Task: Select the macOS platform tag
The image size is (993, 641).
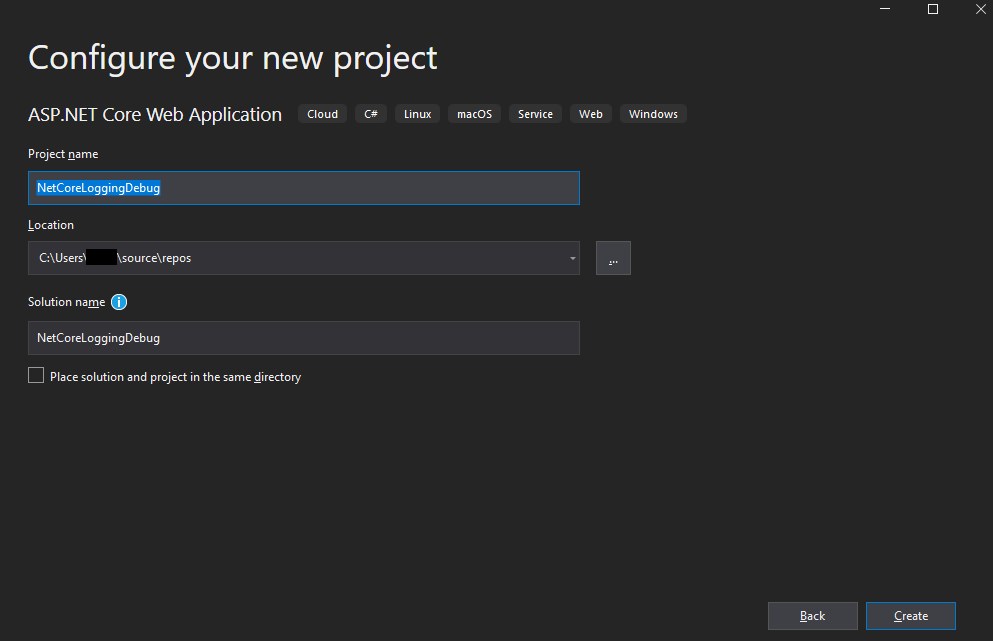Action: pyautogui.click(x=473, y=113)
